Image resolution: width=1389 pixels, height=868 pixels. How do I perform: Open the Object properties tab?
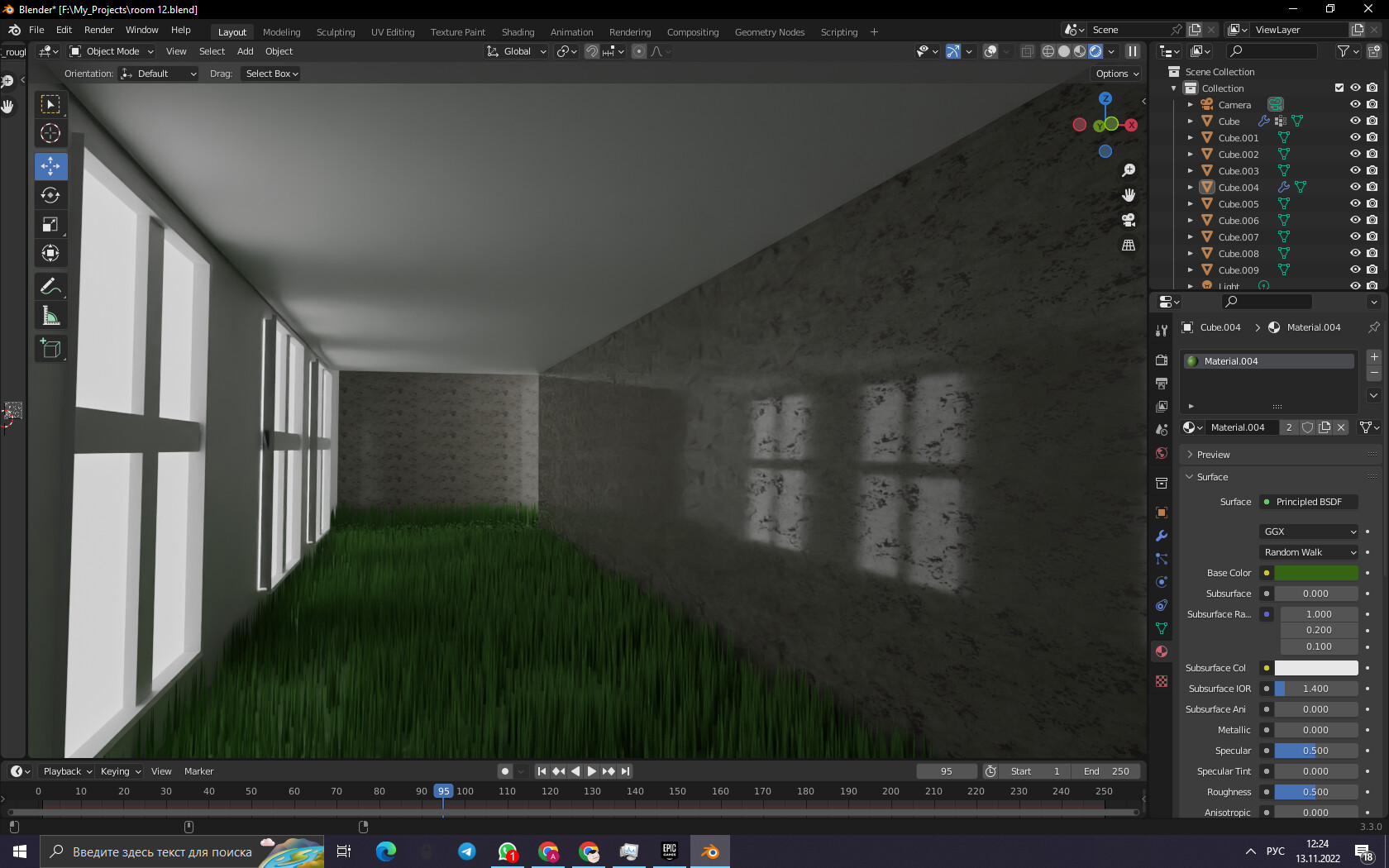1162,513
